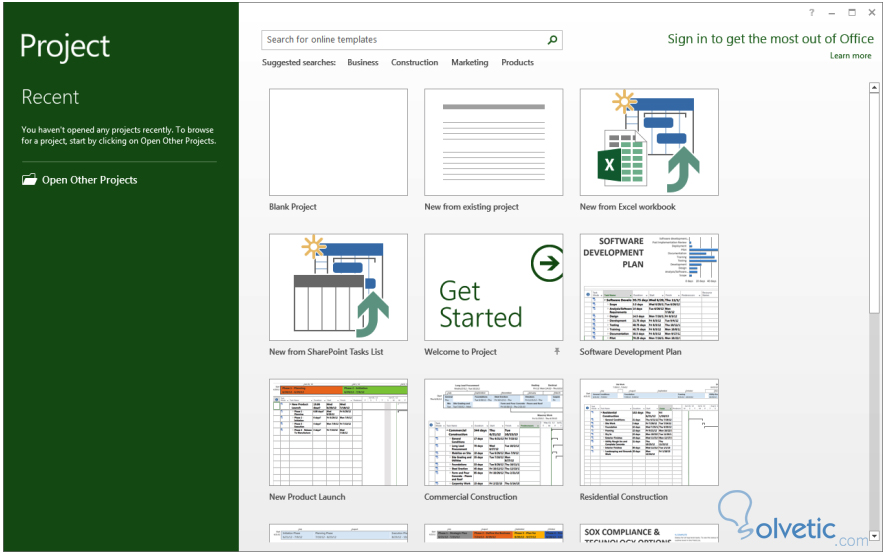Click the Commercial Construction label

coord(471,497)
